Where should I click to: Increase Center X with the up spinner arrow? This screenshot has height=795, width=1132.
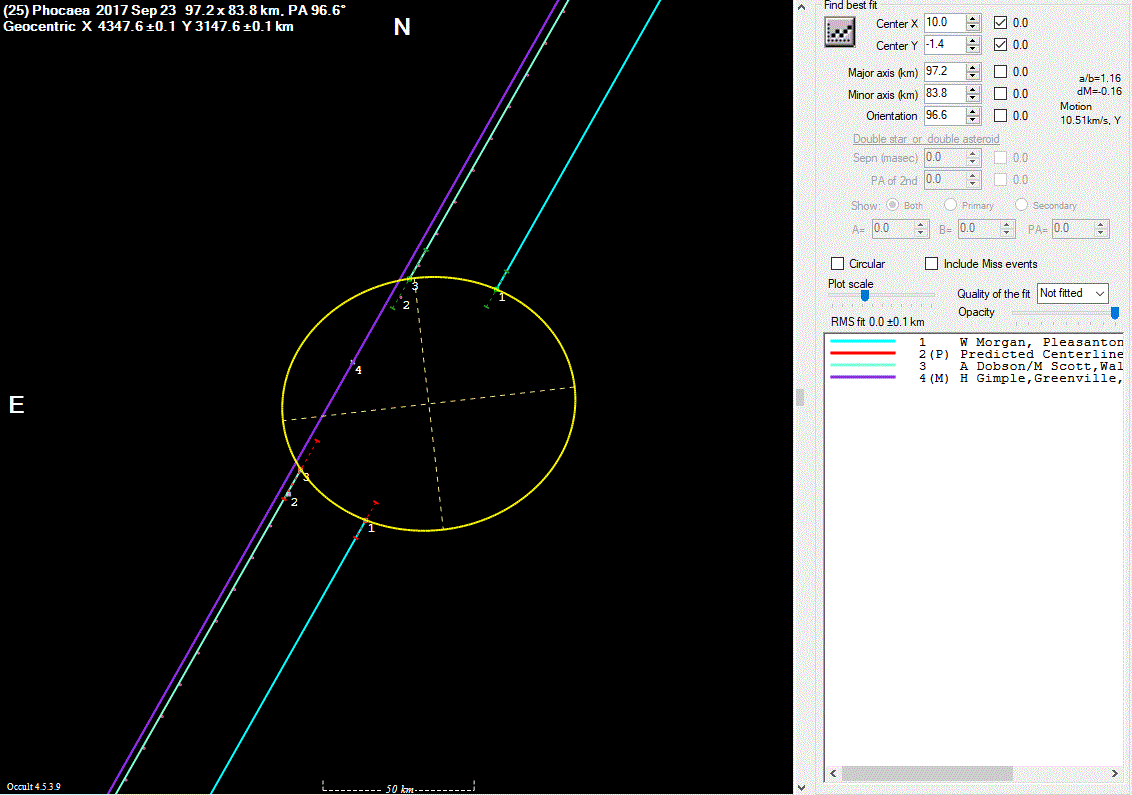pyautogui.click(x=973, y=18)
